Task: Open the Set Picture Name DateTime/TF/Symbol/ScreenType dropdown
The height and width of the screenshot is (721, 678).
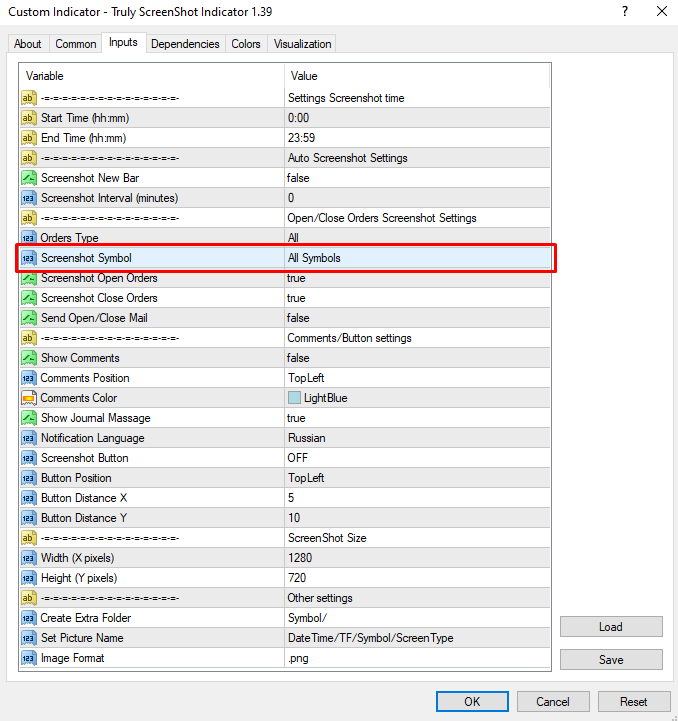Action: click(417, 638)
